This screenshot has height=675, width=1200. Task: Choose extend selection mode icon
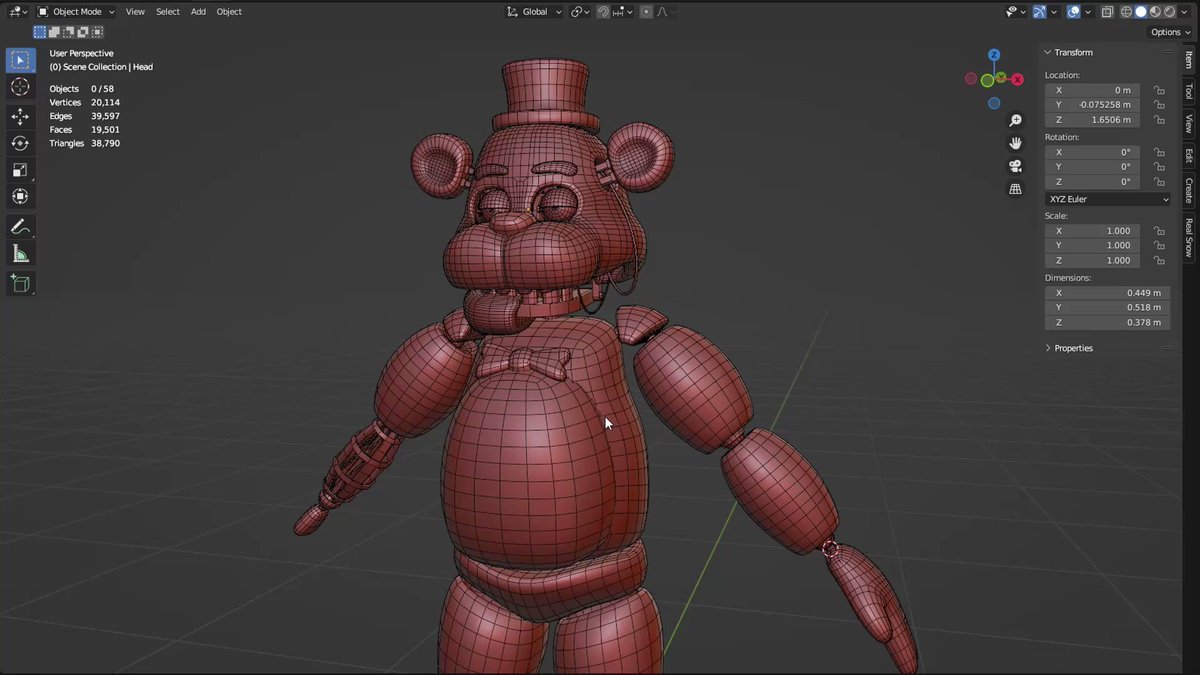click(55, 32)
